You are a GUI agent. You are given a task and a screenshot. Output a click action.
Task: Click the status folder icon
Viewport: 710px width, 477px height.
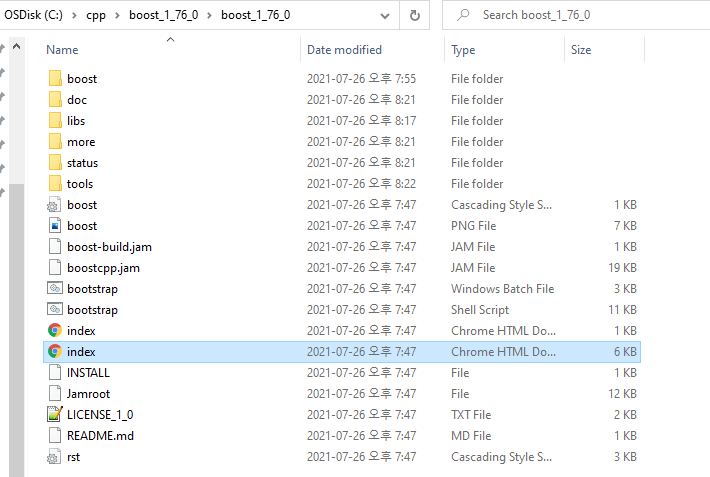55,162
